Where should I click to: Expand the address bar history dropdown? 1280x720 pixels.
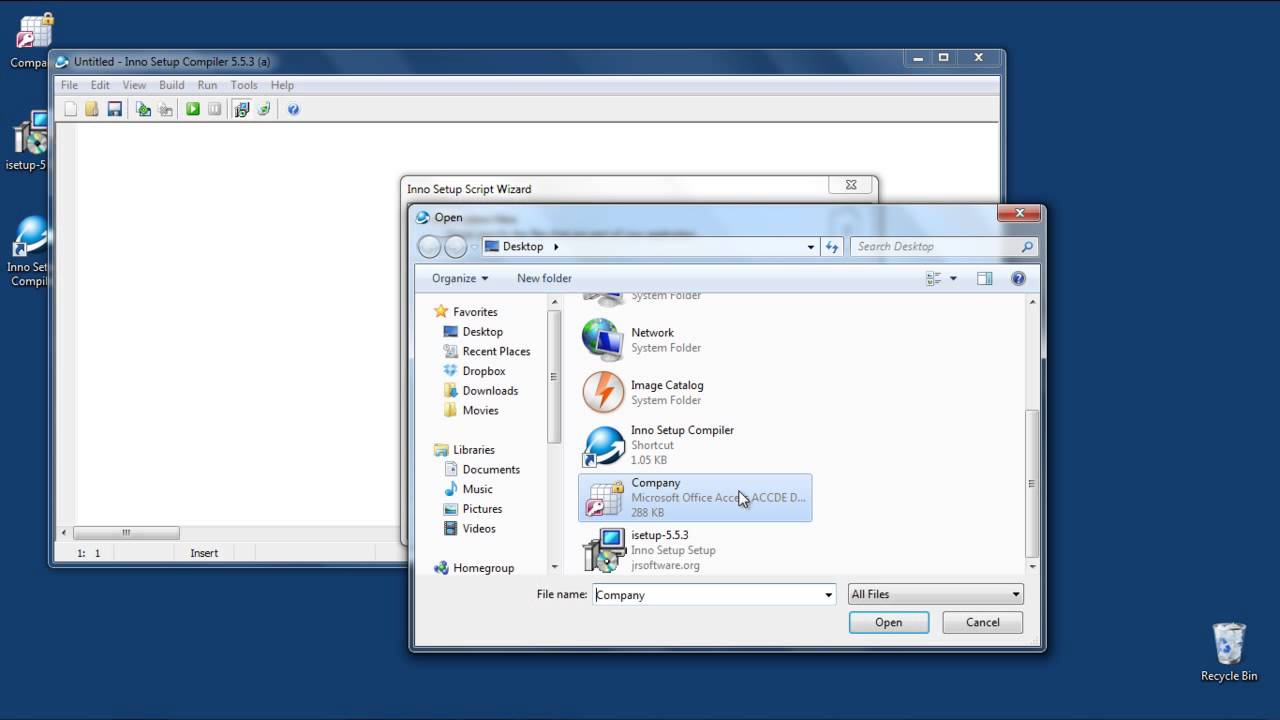(x=811, y=246)
